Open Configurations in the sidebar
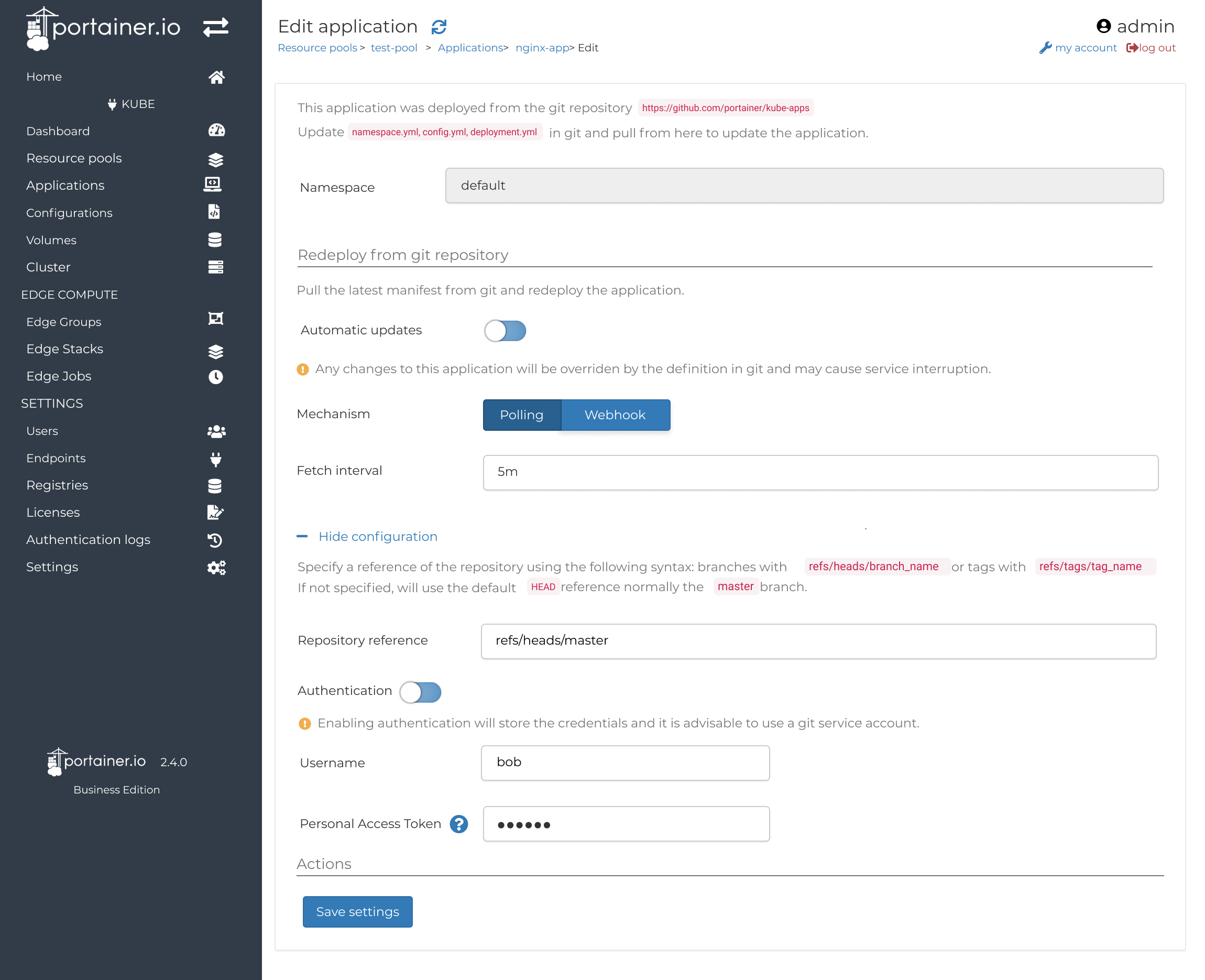The image size is (1205, 980). 70,213
